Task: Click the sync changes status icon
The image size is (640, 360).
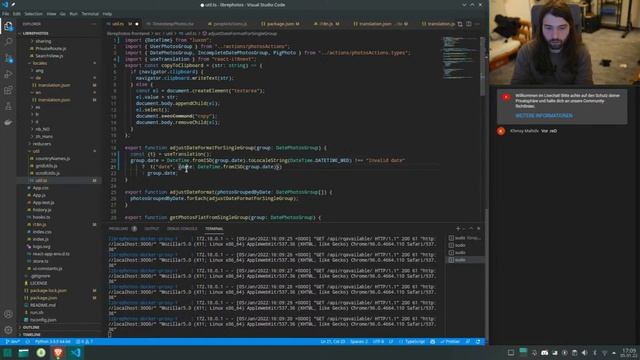Action: (28, 342)
